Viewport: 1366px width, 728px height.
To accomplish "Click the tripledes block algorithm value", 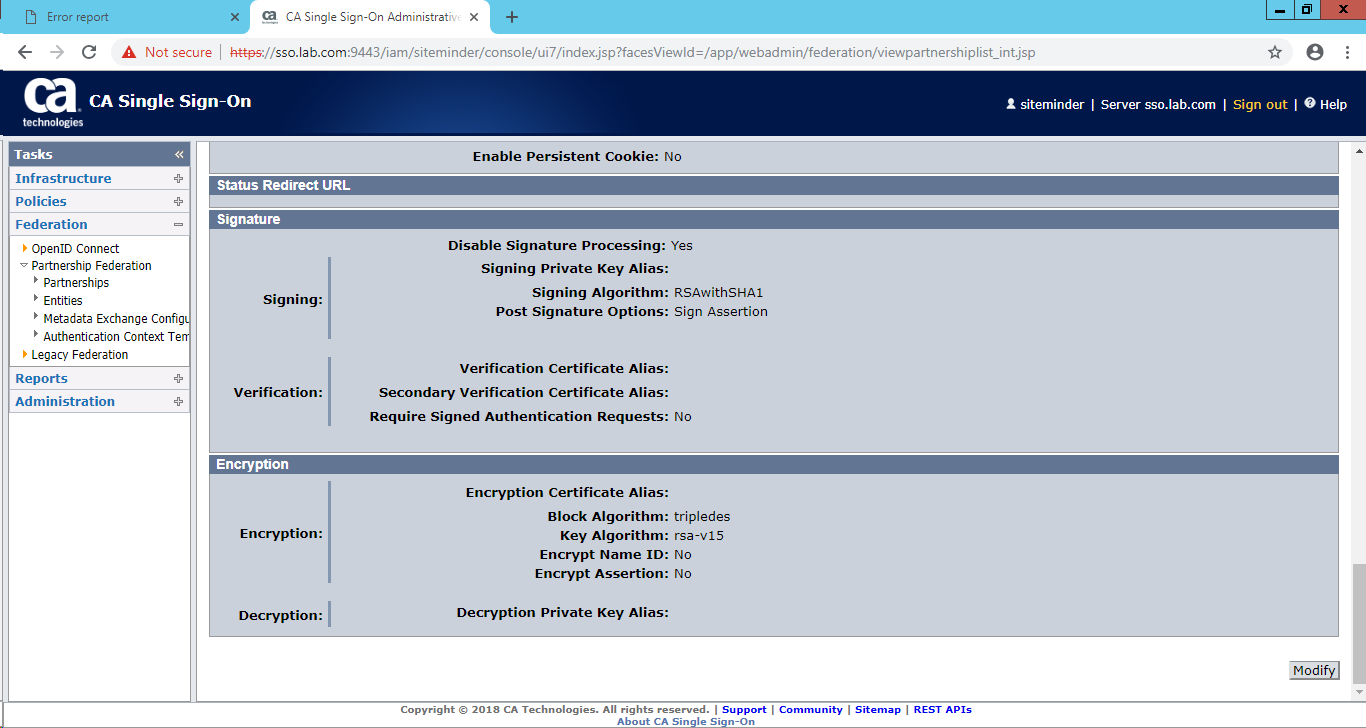I will pos(702,517).
